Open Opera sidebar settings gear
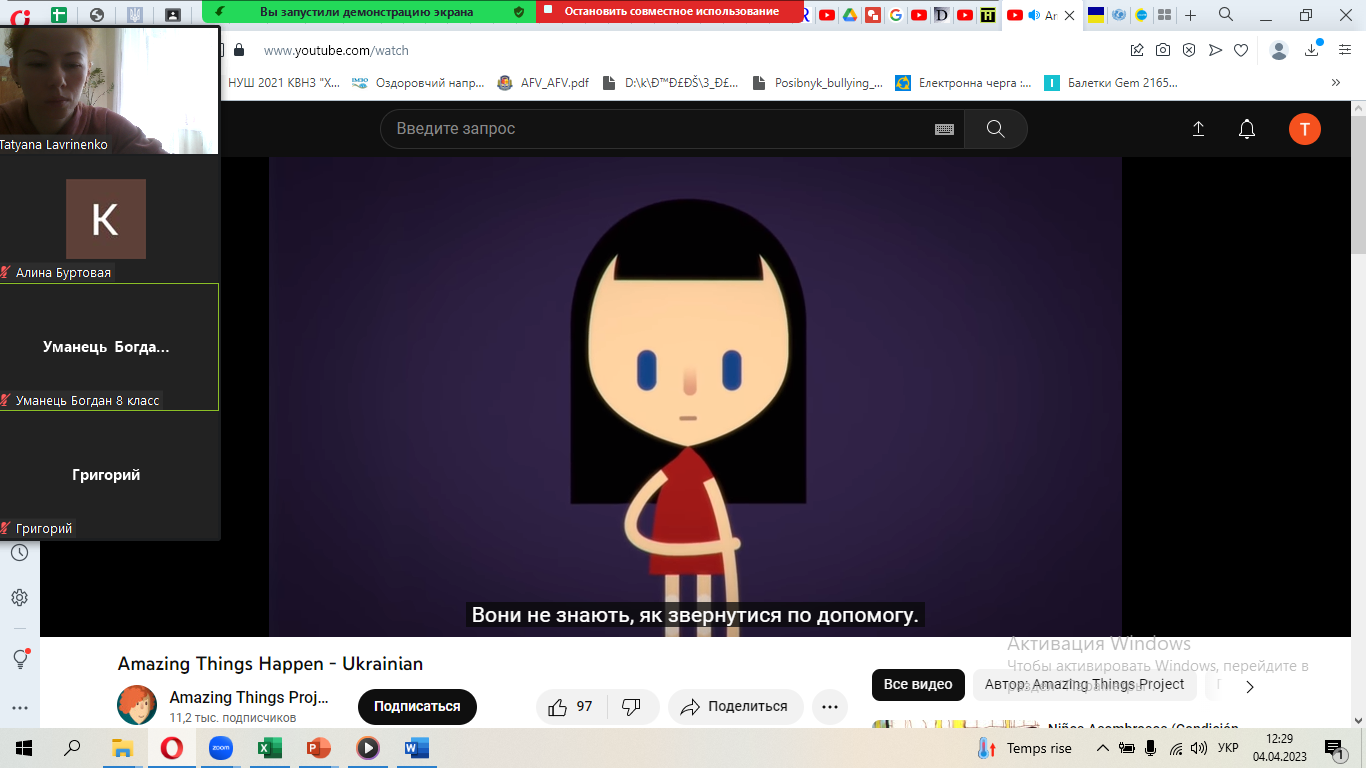Image resolution: width=1366 pixels, height=768 pixels. pos(20,597)
